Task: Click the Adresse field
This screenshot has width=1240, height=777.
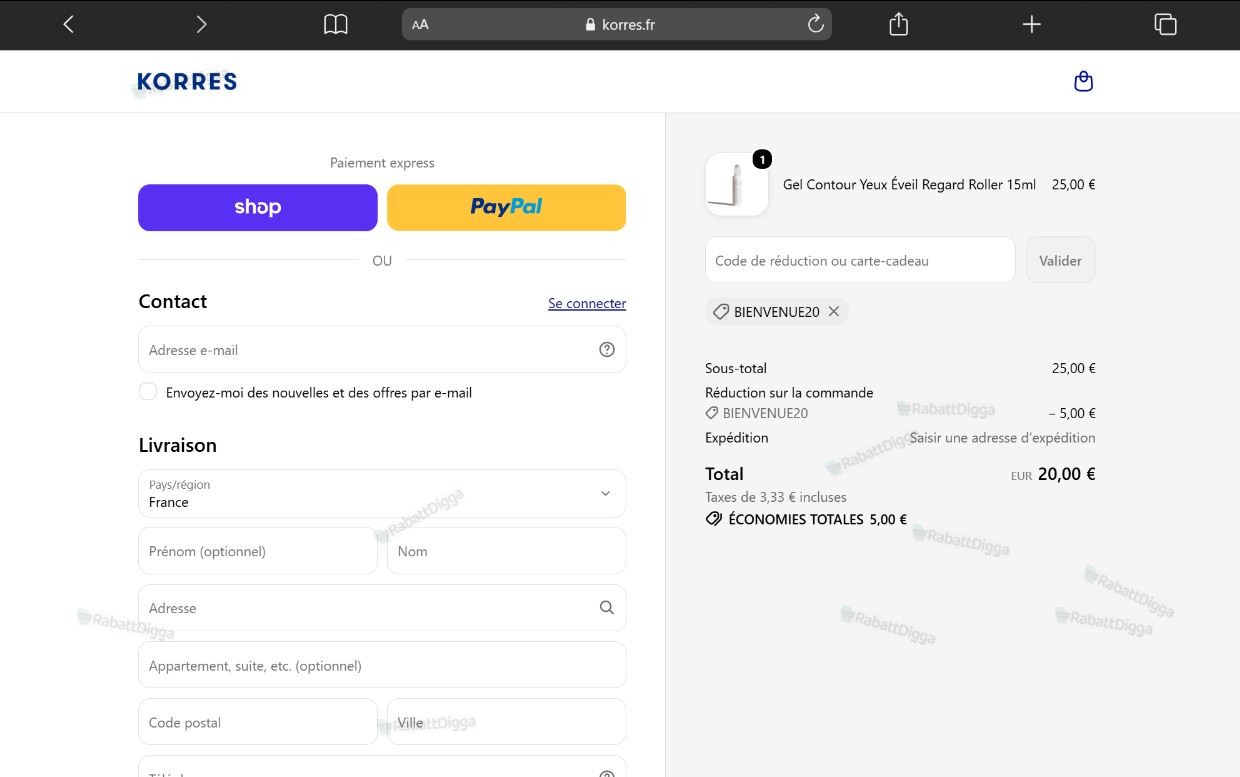Action: [x=382, y=608]
